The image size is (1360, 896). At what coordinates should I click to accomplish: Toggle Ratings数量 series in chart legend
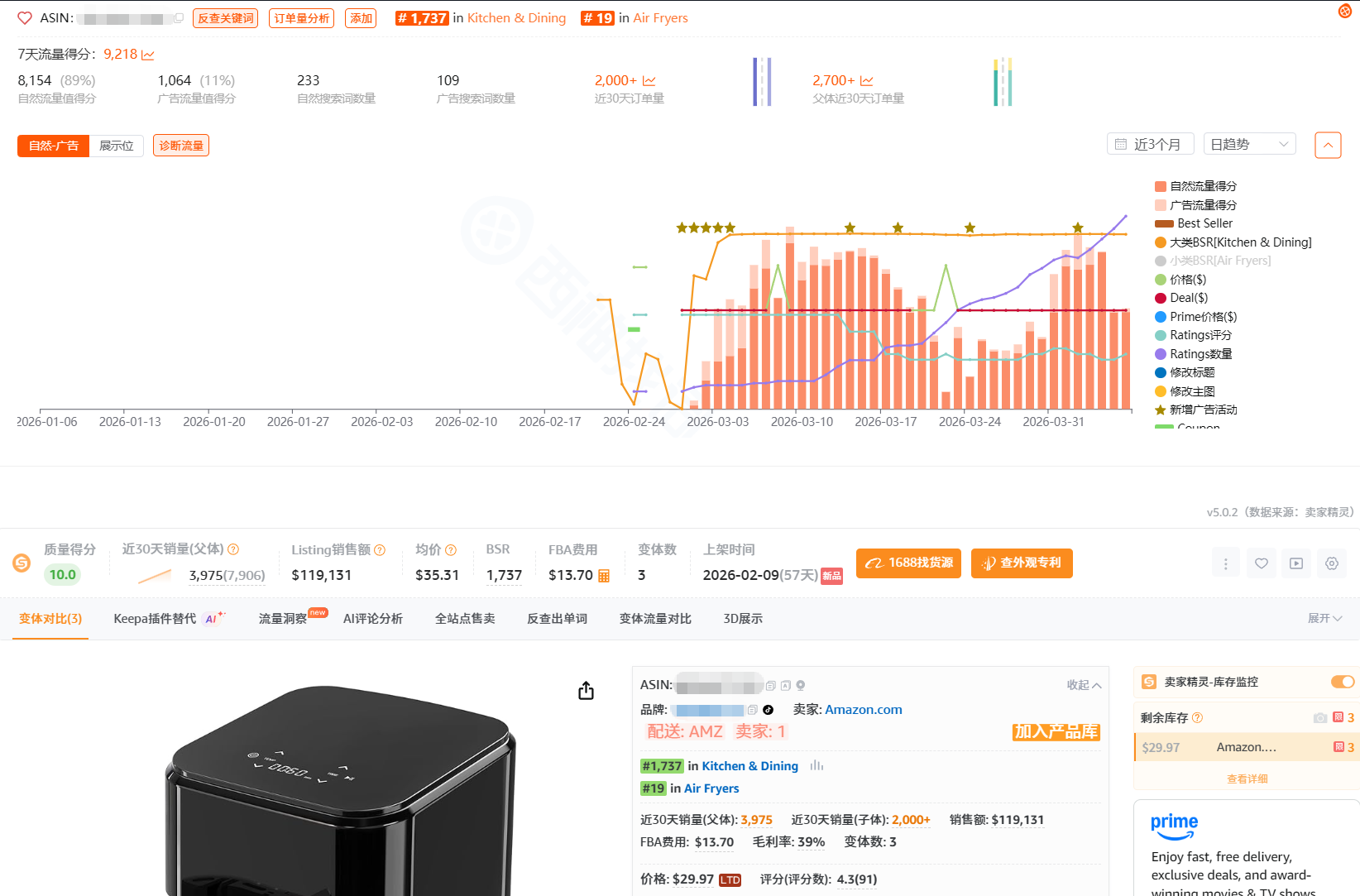[1200, 354]
